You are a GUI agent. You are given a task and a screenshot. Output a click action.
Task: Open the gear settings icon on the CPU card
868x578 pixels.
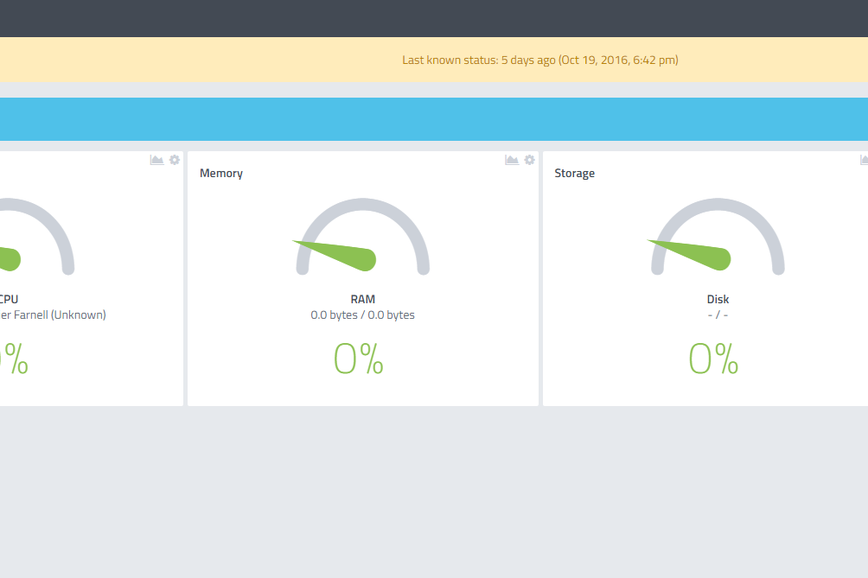point(174,160)
